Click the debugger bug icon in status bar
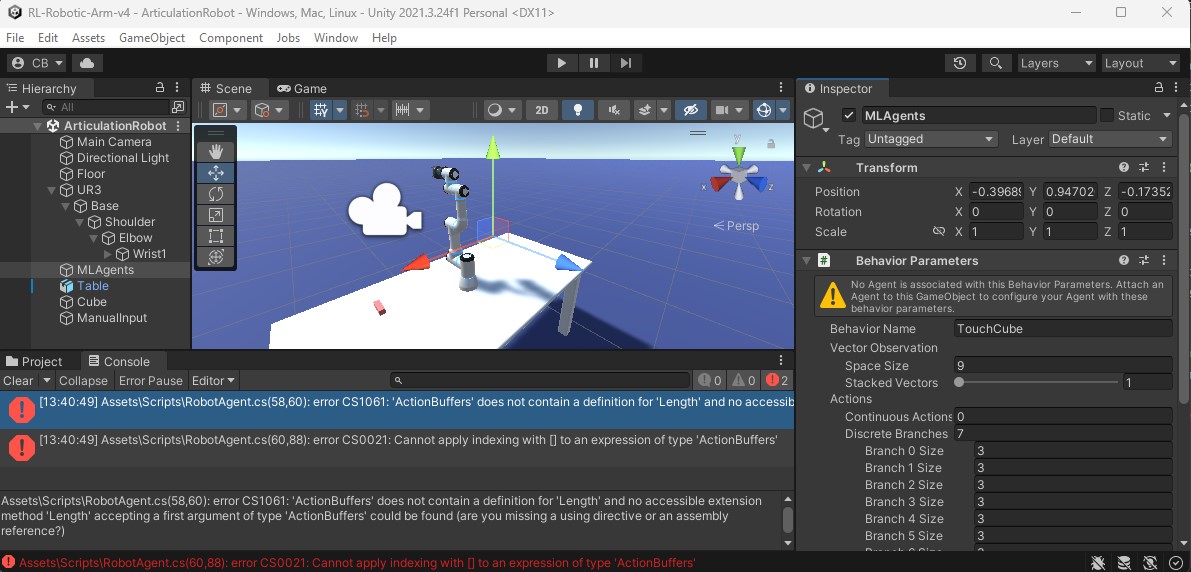 pos(1098,562)
